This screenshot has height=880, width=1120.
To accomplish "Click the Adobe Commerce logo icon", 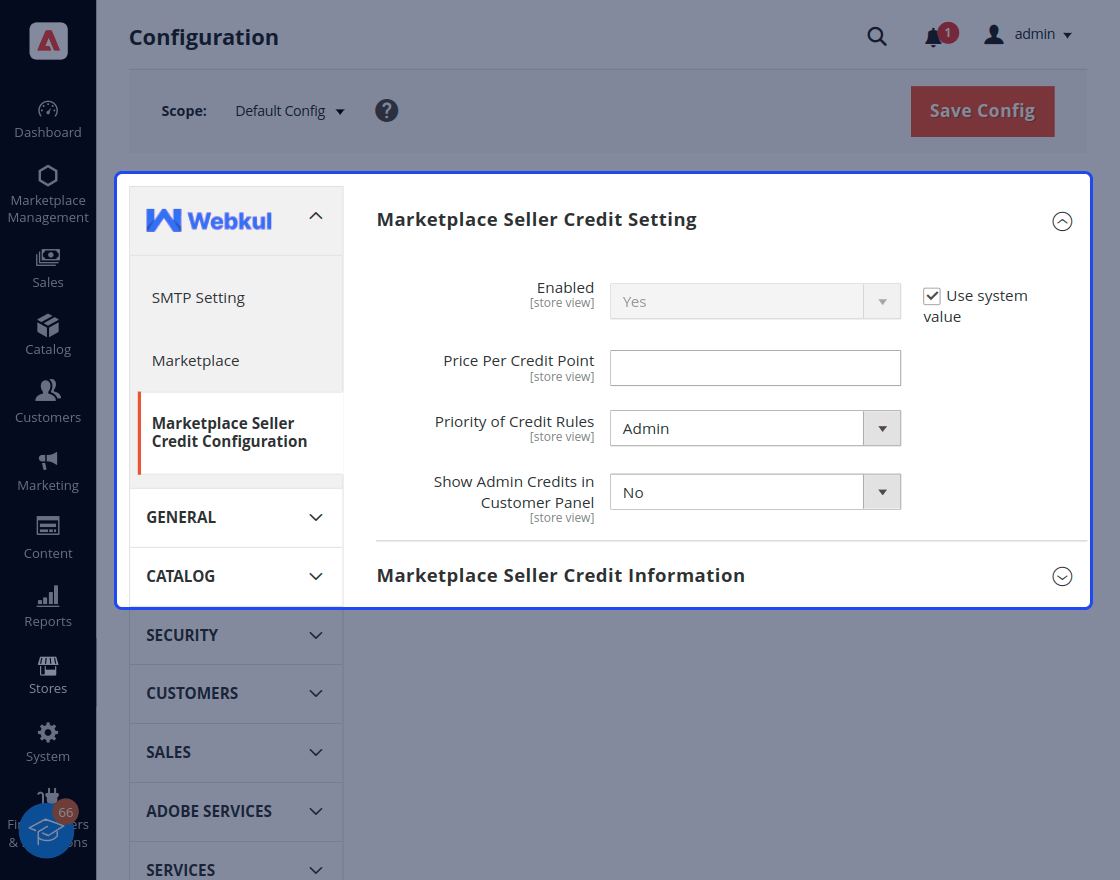I will [x=48, y=41].
